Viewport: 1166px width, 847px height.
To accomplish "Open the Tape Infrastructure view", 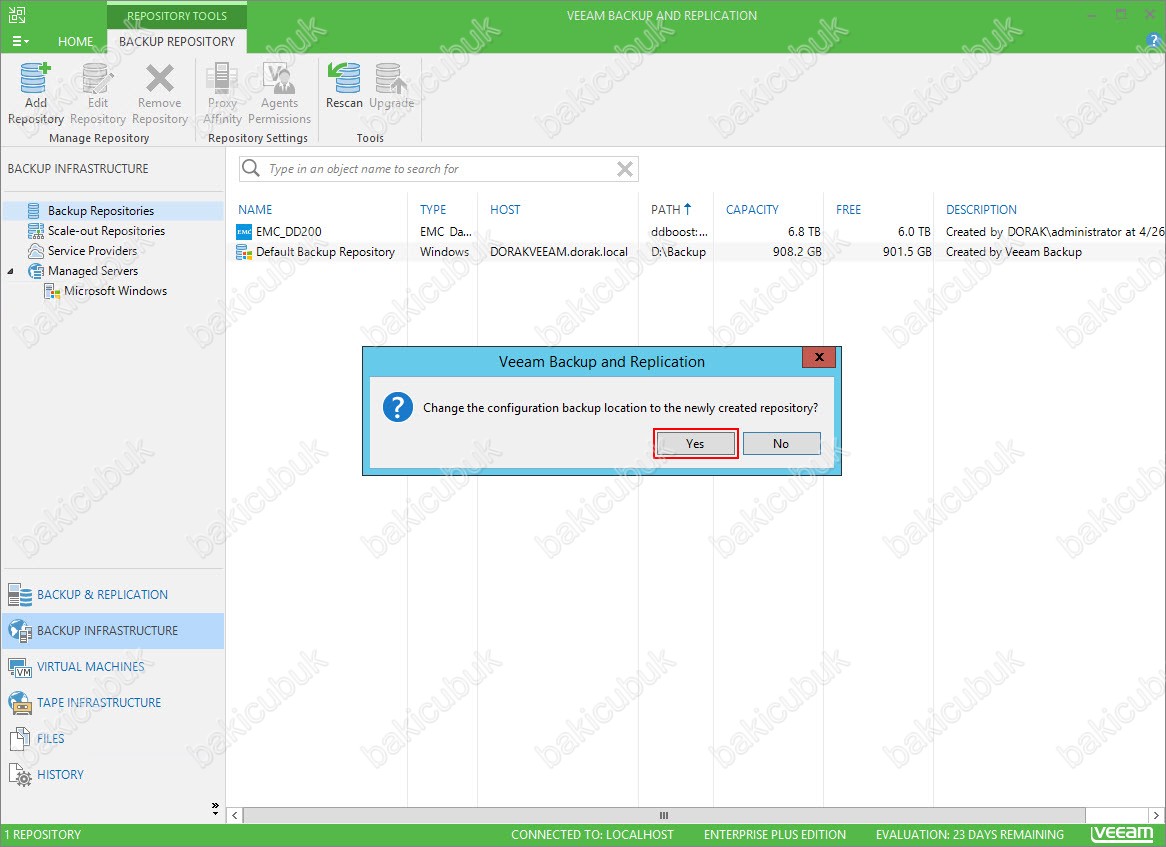I will click(112, 702).
